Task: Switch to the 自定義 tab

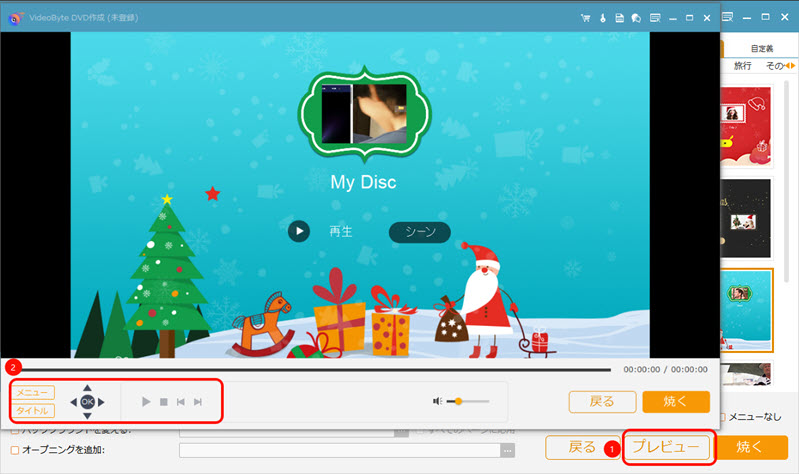Action: (762, 48)
